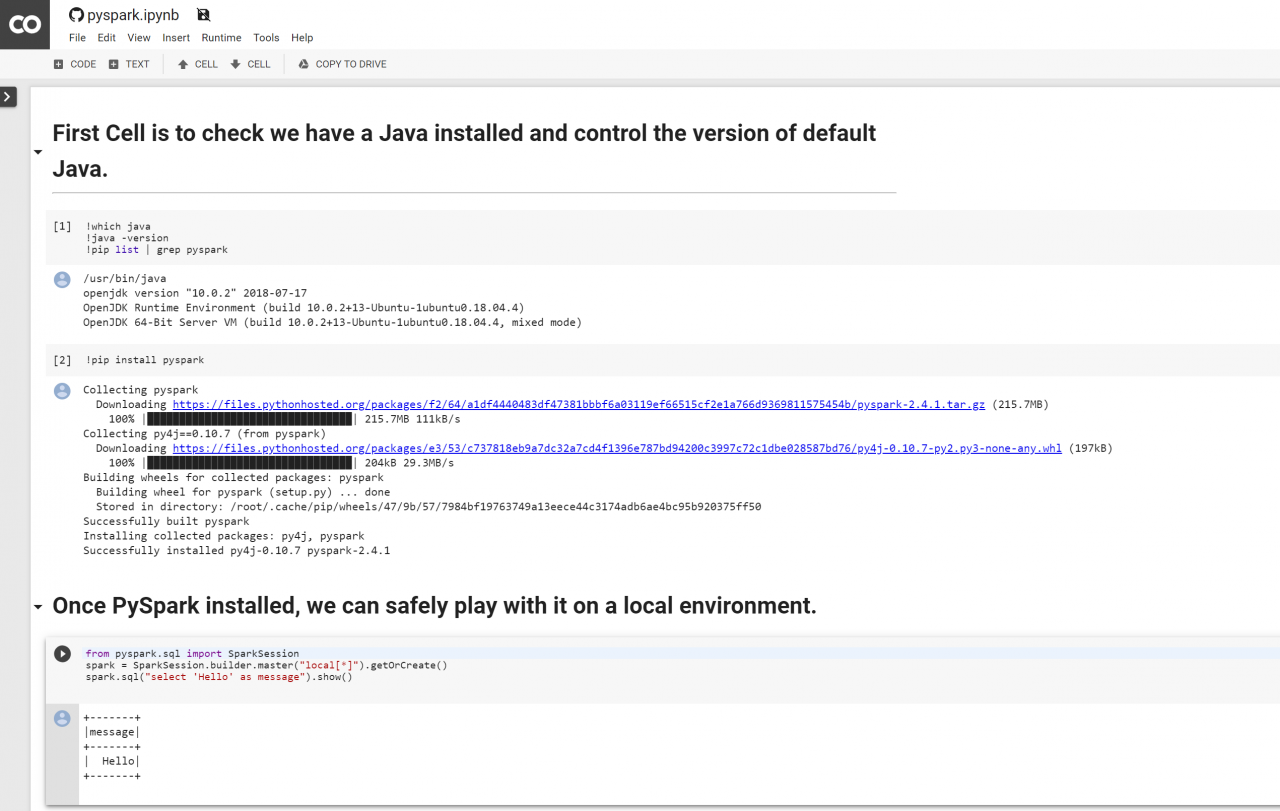This screenshot has width=1280, height=811.
Task: Click output avatar icon of Hello message output
Action: coord(62,718)
